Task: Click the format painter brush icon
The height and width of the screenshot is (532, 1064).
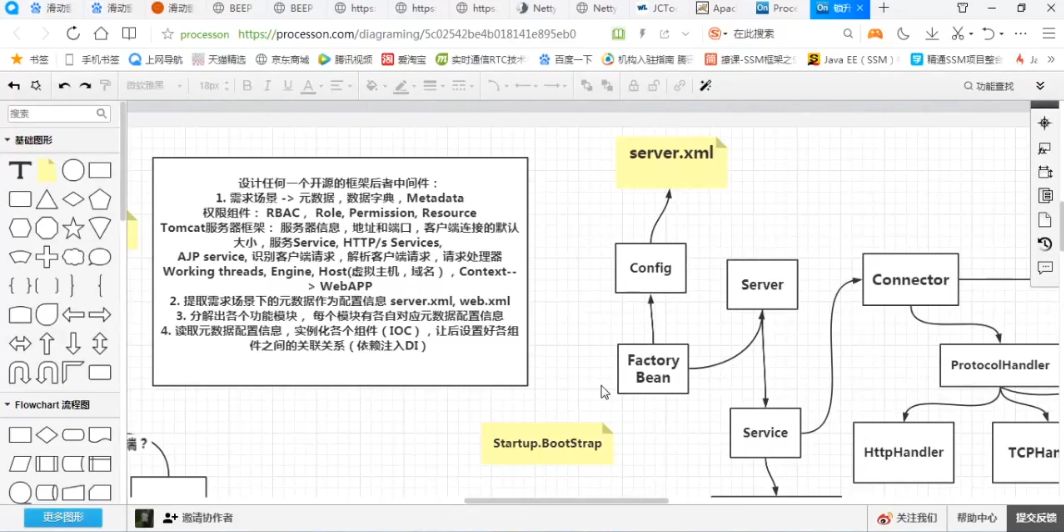Action: tap(105, 86)
